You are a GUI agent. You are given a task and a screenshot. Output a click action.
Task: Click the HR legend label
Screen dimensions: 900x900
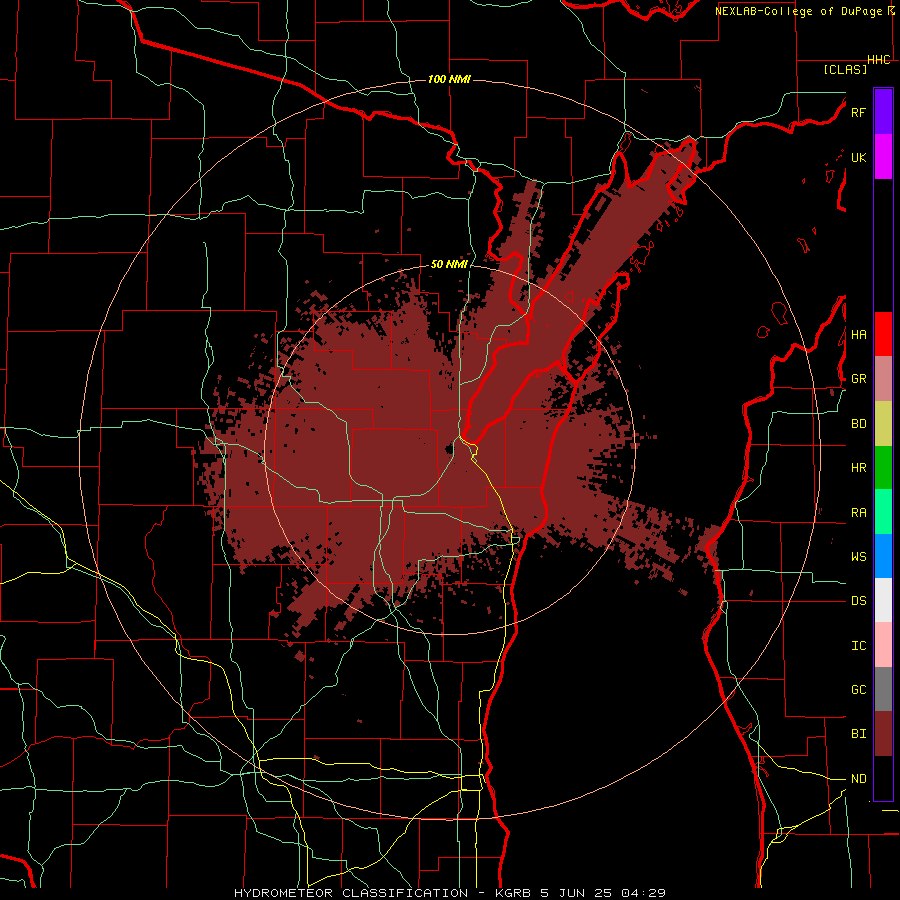pyautogui.click(x=858, y=468)
